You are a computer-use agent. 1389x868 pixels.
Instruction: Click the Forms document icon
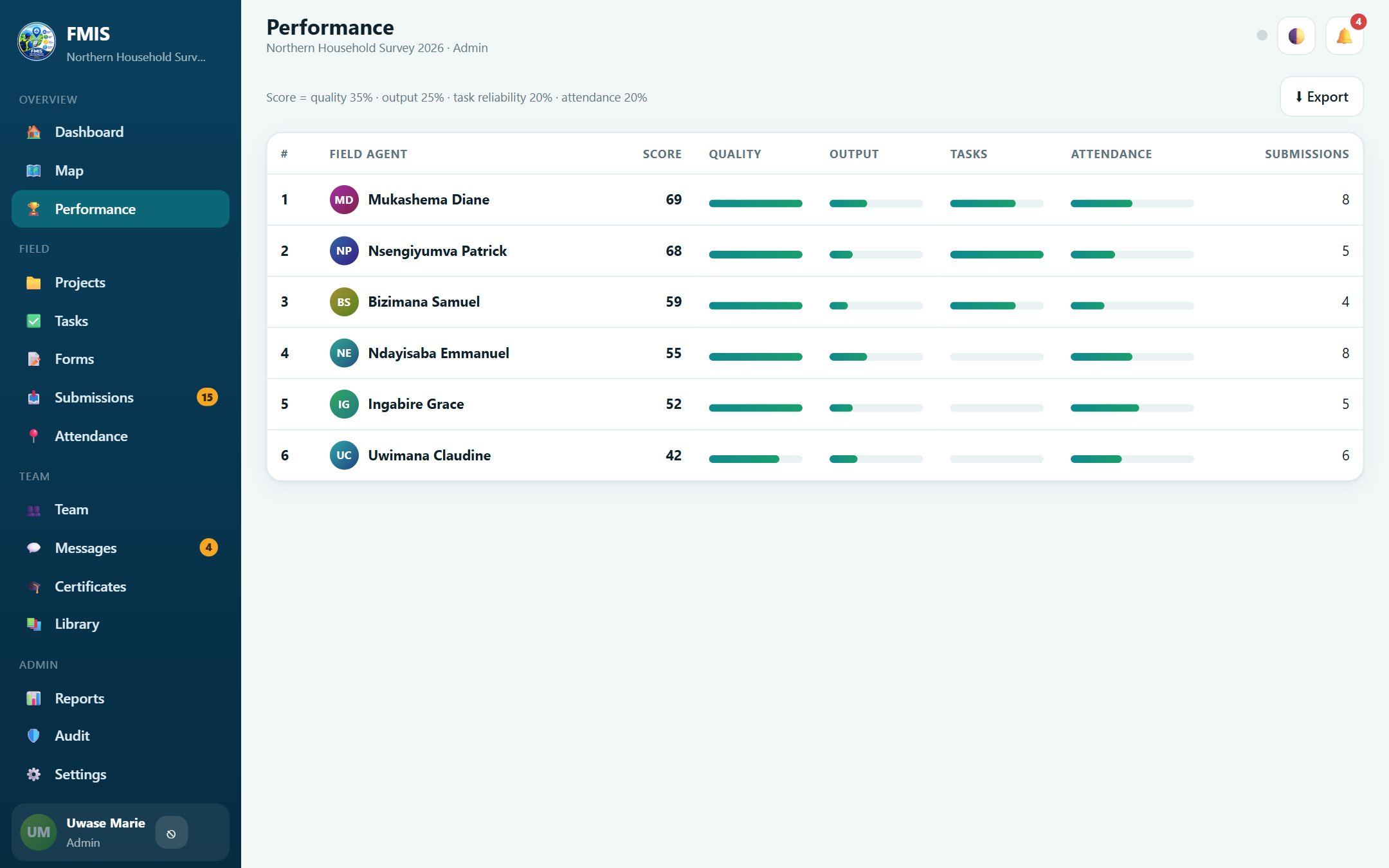tap(33, 359)
